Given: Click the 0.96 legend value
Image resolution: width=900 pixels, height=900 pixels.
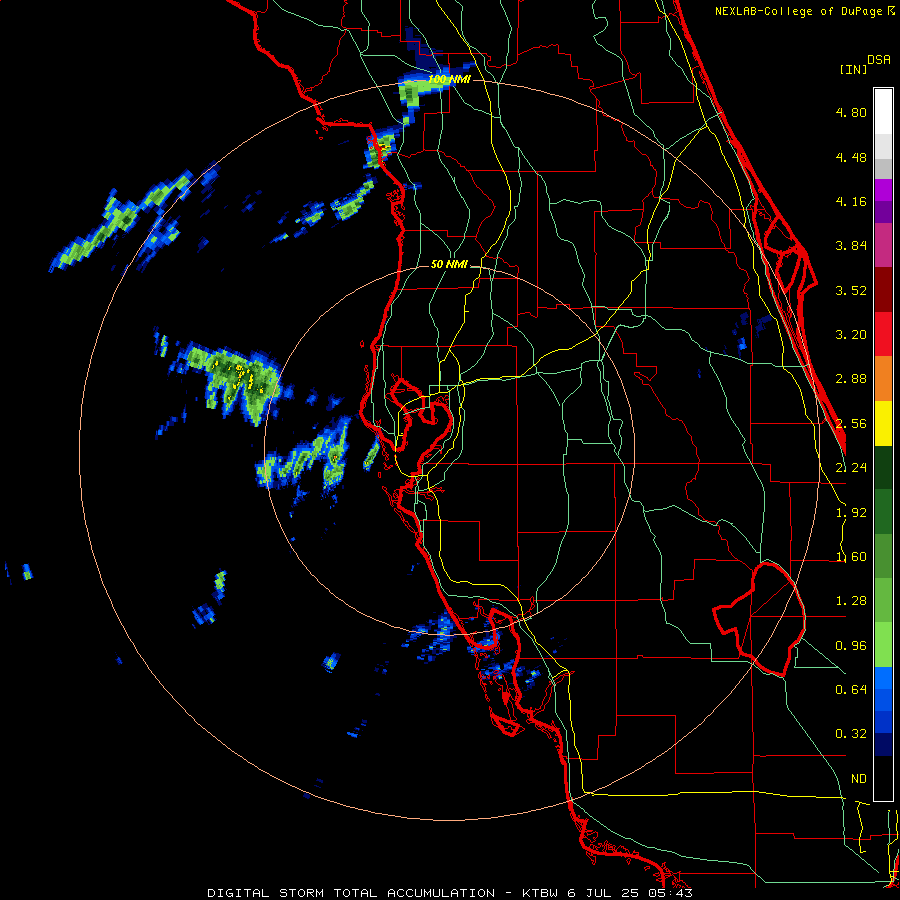Looking at the screenshot, I should (x=851, y=646).
